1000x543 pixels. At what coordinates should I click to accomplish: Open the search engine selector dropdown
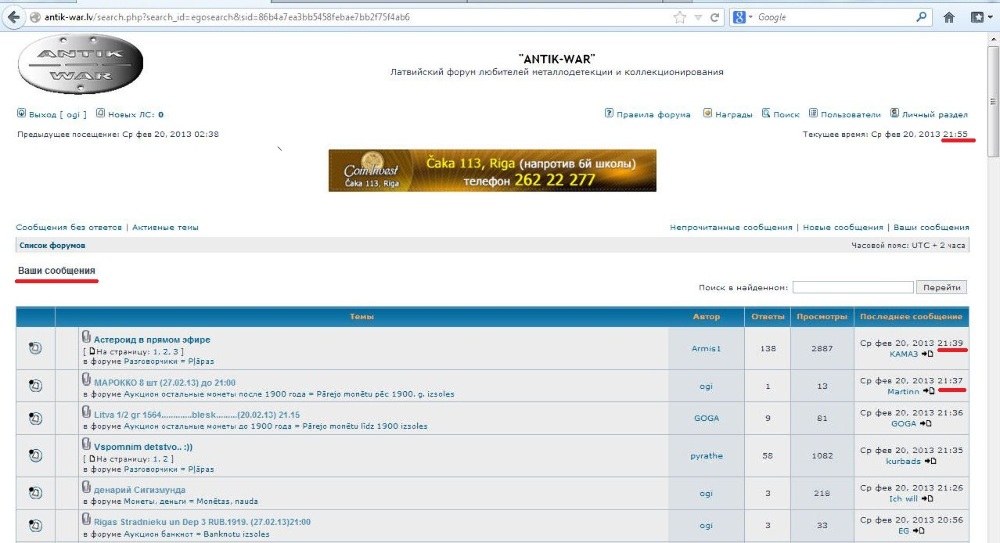(743, 17)
